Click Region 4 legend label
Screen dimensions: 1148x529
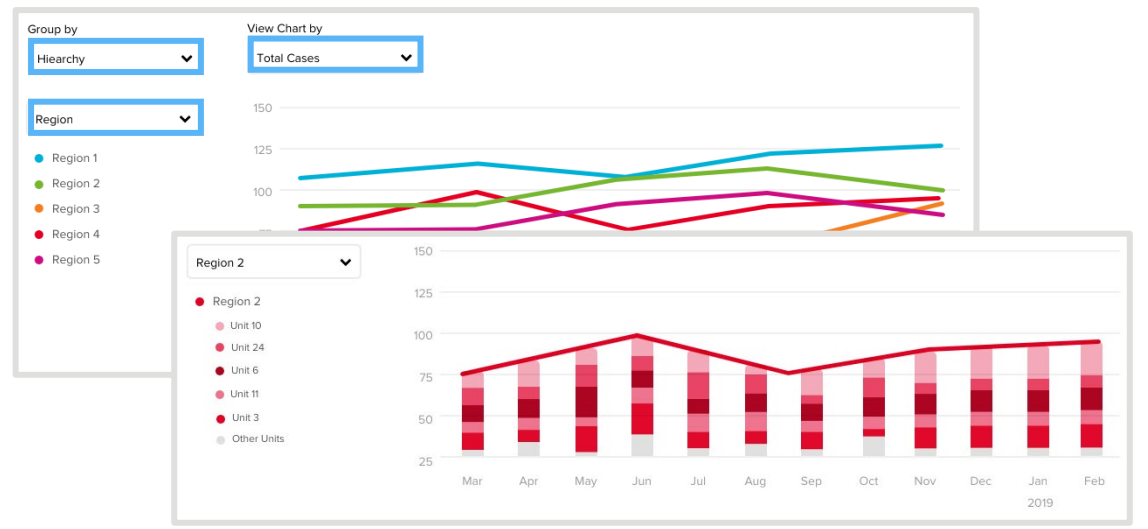pyautogui.click(x=76, y=234)
